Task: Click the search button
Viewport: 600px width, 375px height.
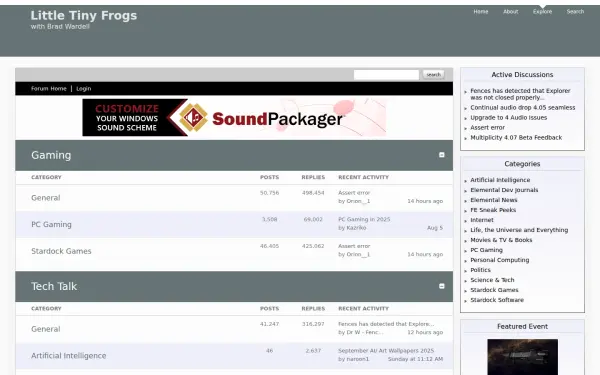Action: [x=434, y=75]
